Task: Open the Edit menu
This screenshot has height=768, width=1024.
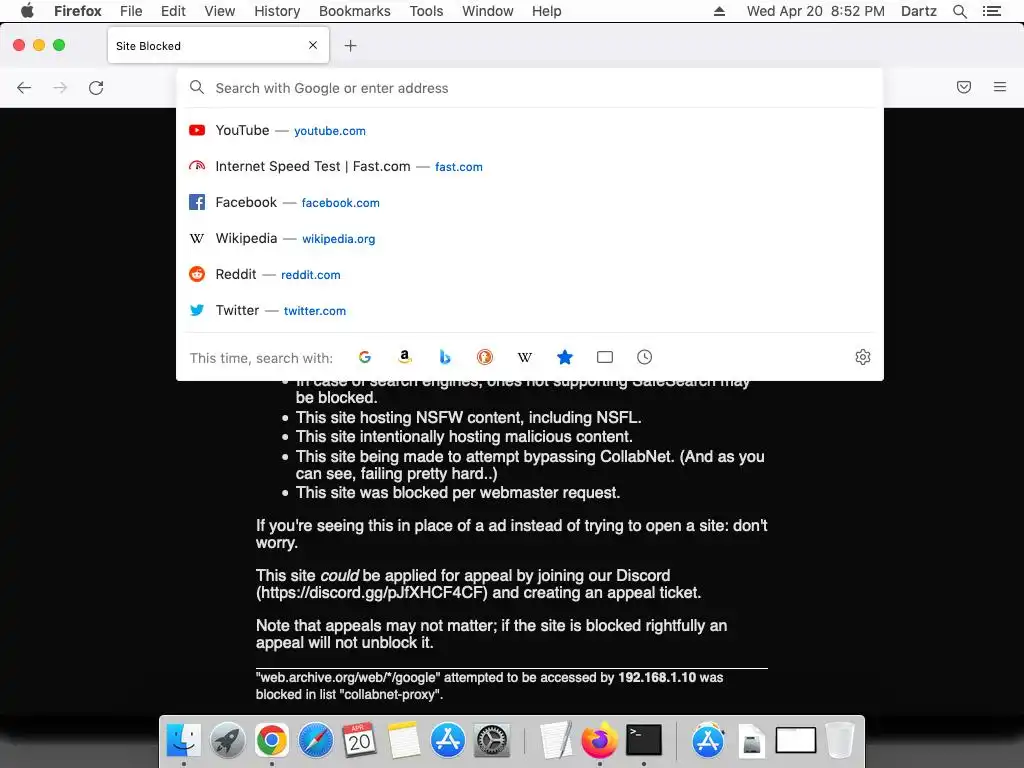Action: tap(173, 11)
